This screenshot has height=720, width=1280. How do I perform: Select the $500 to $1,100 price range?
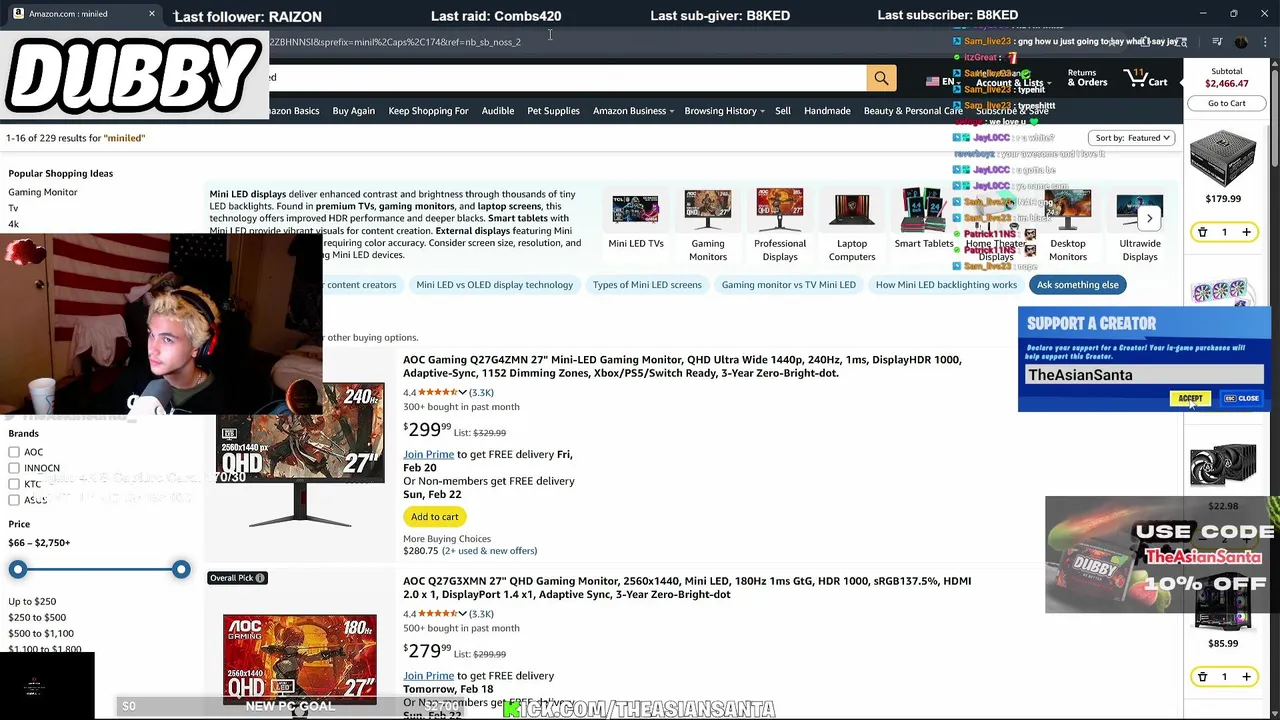[x=41, y=634]
